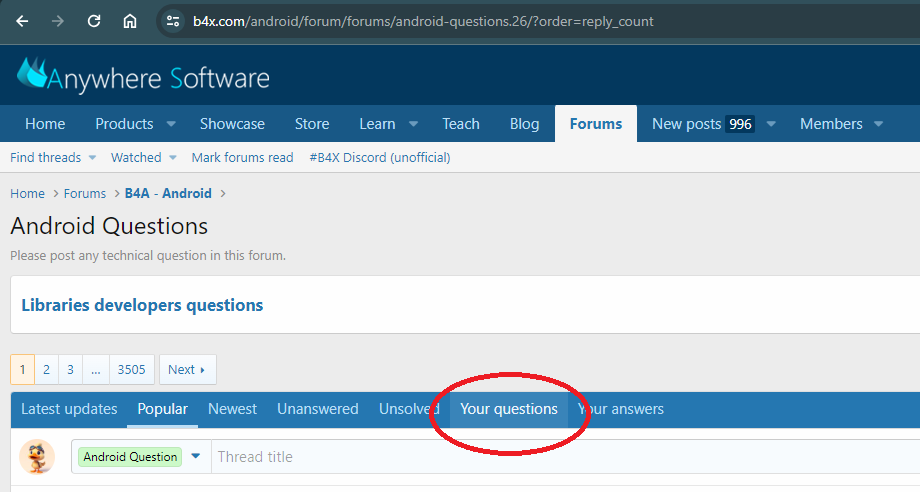Switch to Newest tab
The height and width of the screenshot is (492, 920).
[232, 409]
